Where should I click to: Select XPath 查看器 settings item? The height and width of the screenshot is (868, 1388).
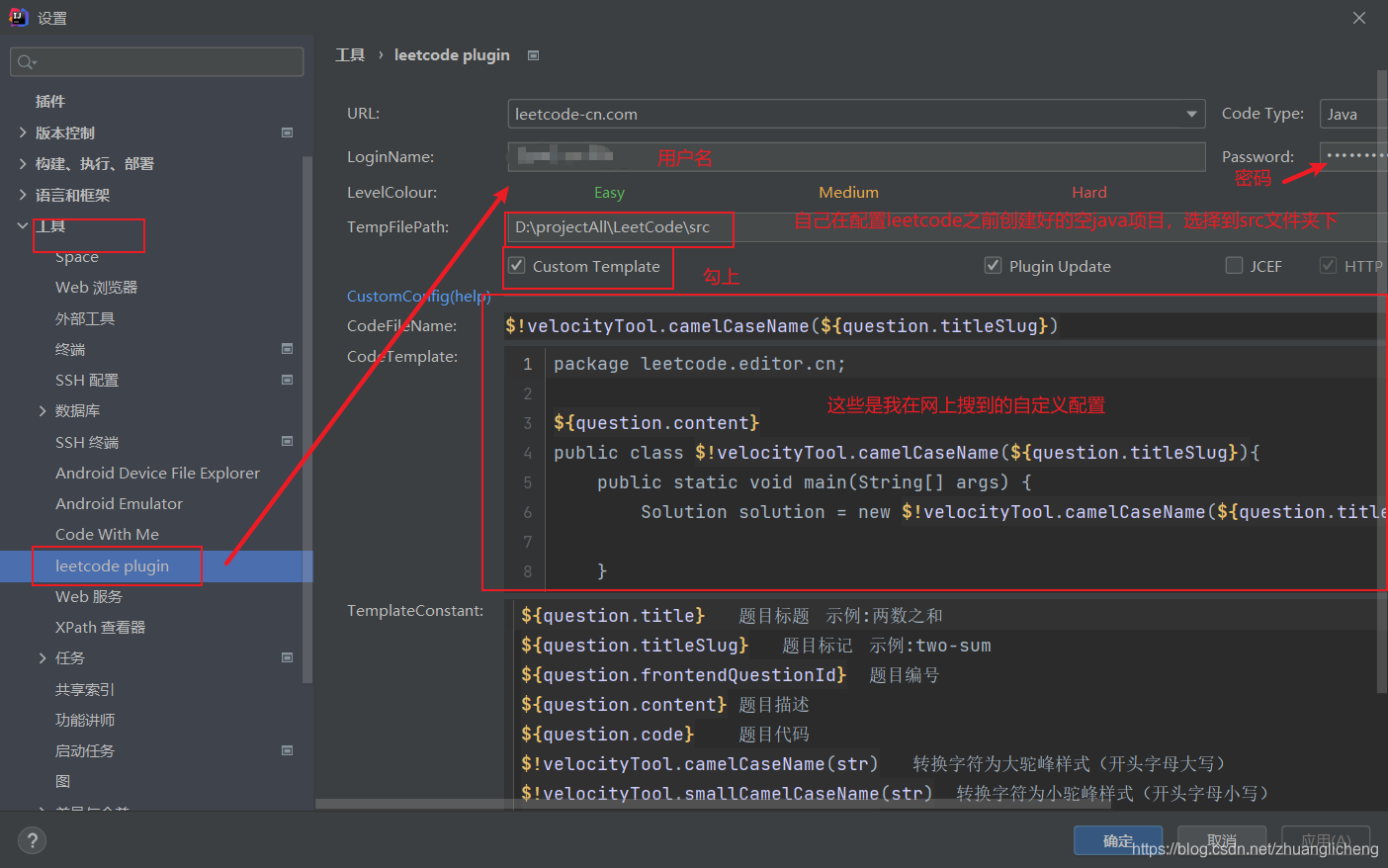(100, 627)
